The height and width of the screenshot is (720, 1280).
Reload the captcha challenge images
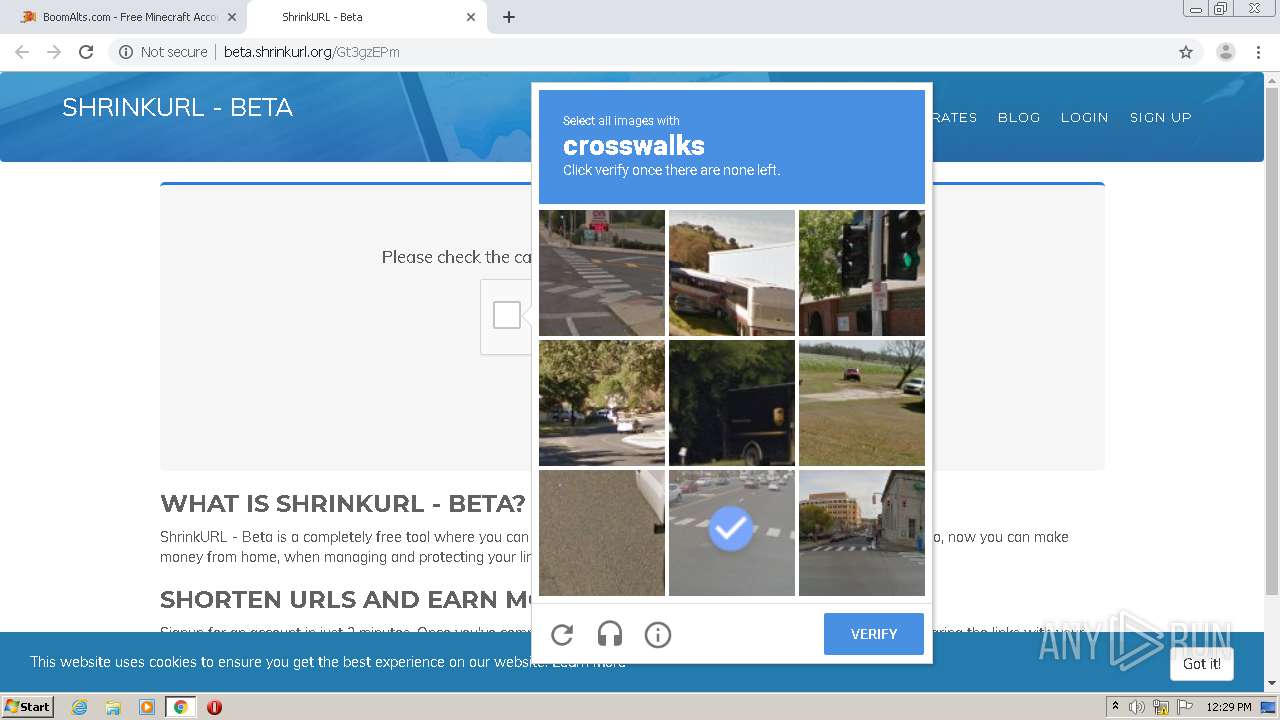click(562, 634)
